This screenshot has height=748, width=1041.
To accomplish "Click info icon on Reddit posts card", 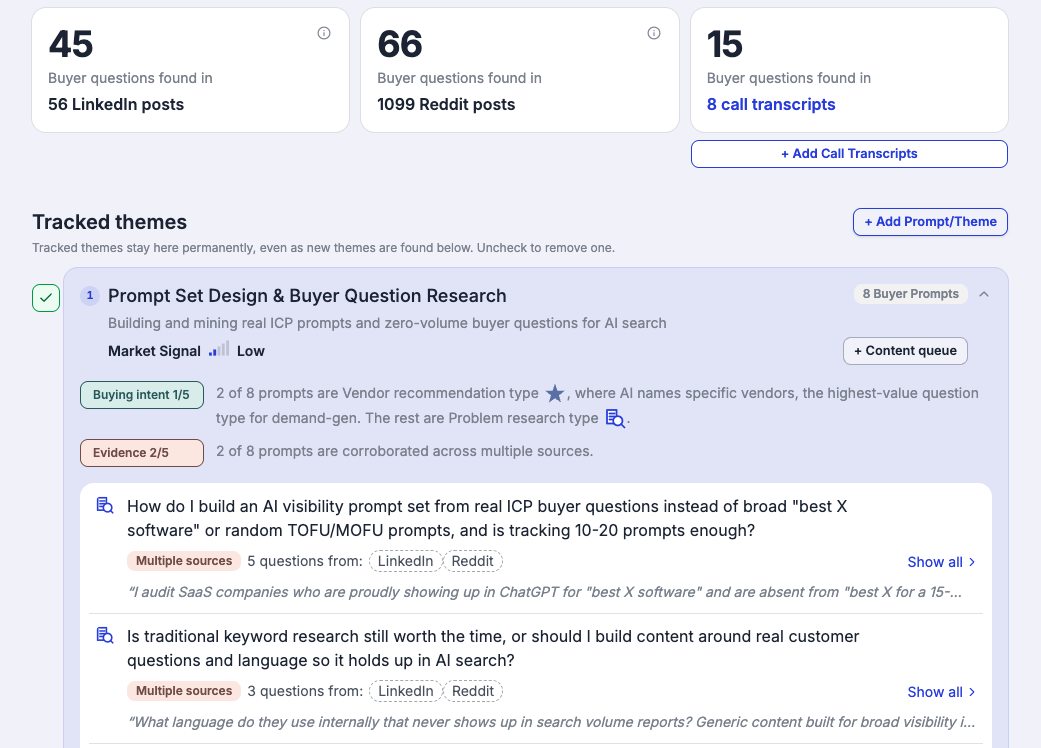I will (x=654, y=33).
